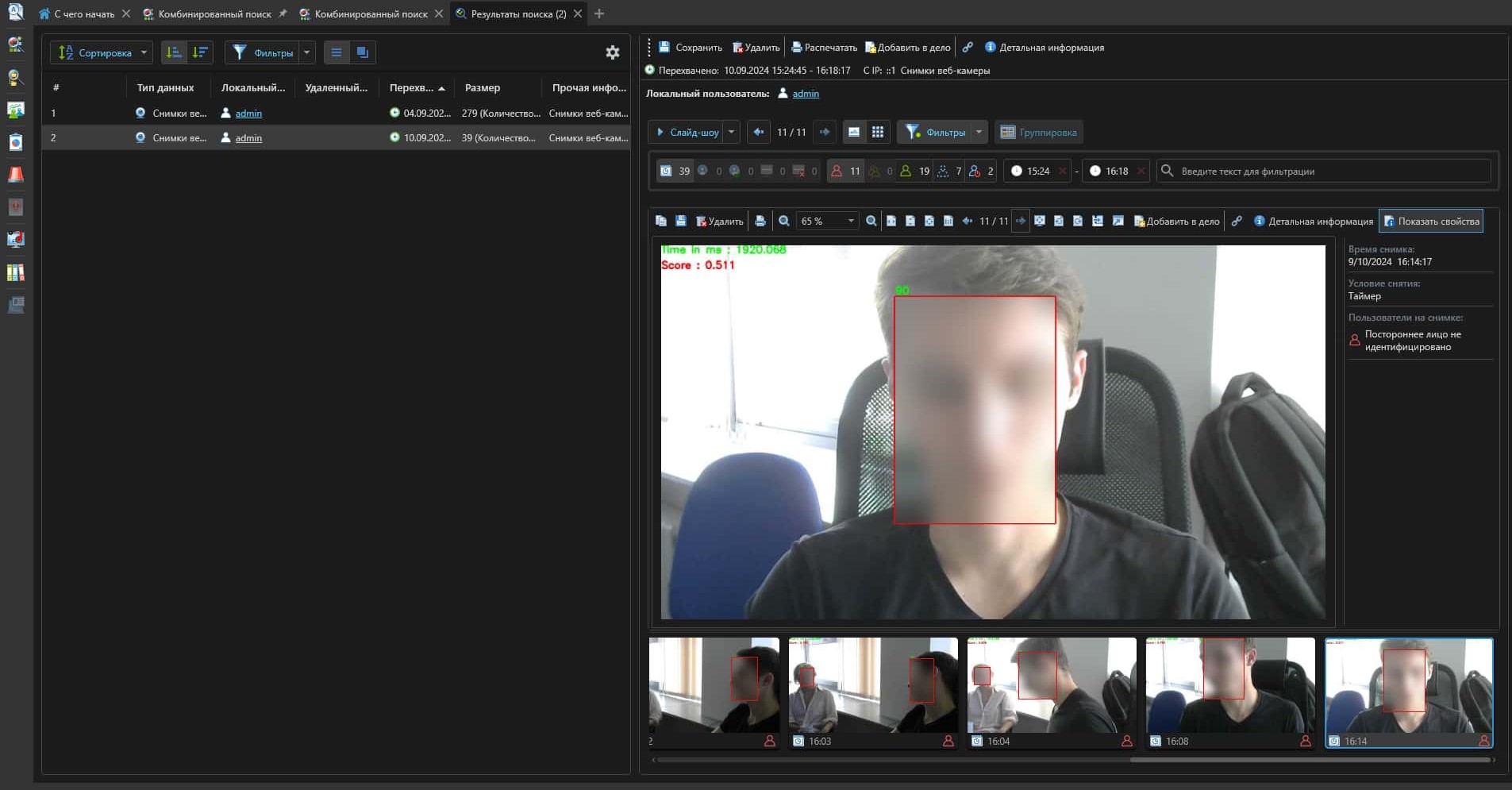Expand the Слайд-шоу dropdown arrow
The image size is (1512, 790).
[731, 132]
